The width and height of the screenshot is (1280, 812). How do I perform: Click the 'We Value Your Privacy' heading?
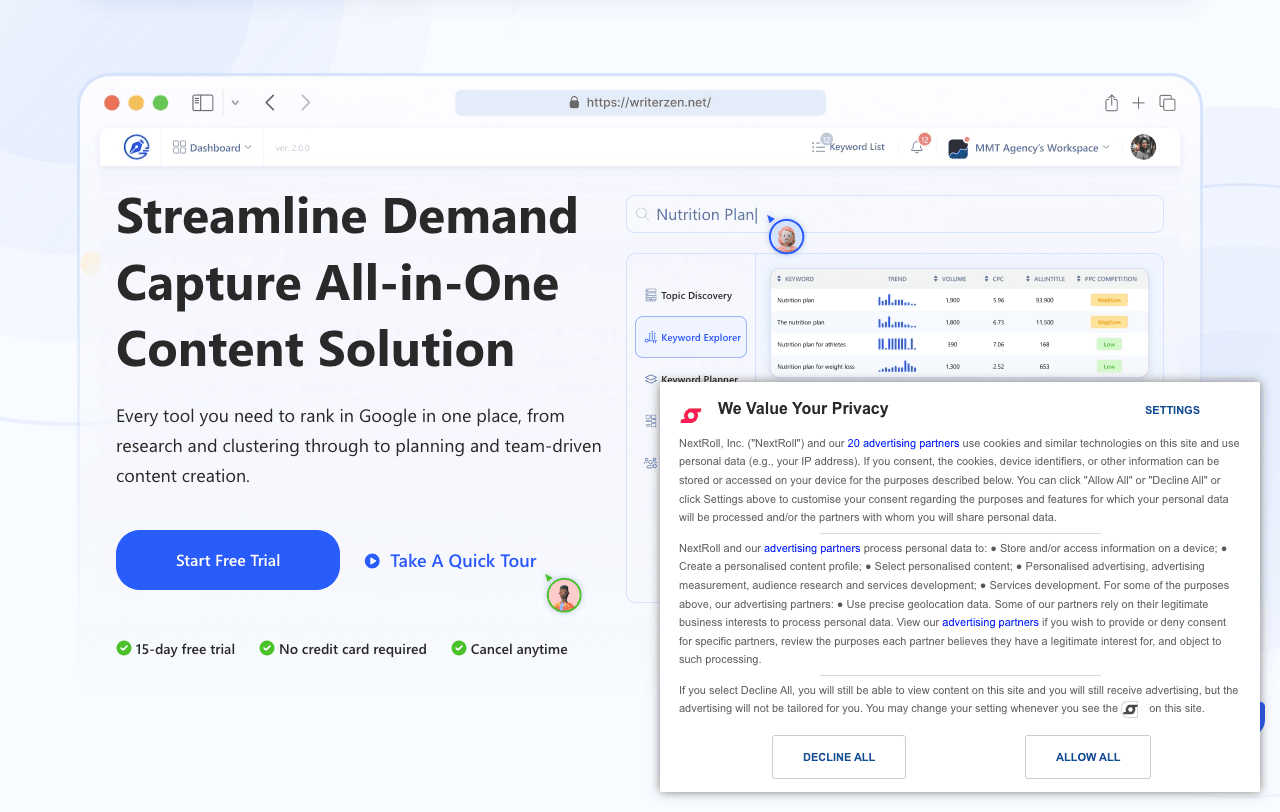coord(803,408)
